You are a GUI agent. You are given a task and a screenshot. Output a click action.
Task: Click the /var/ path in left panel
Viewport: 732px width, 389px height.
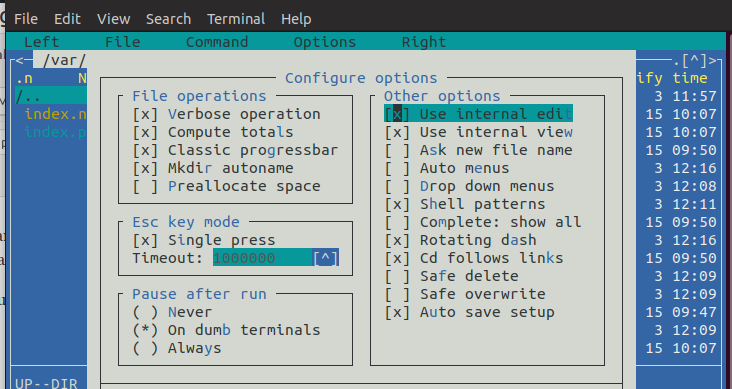(x=64, y=60)
